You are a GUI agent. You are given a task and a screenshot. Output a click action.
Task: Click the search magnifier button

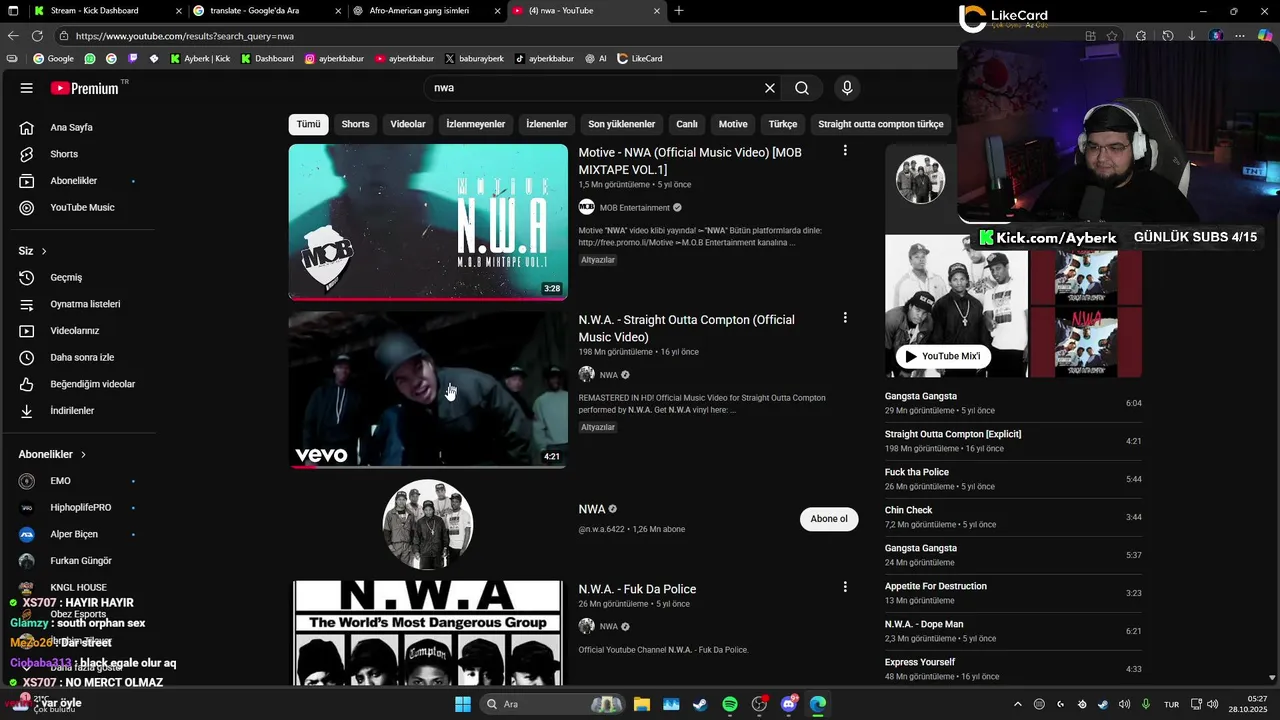802,88
